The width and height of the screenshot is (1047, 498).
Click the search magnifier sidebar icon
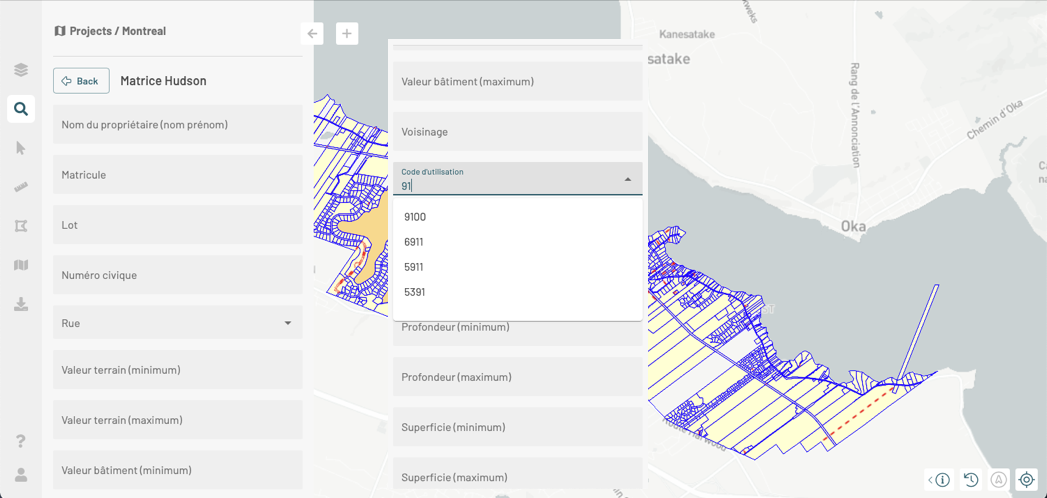pyautogui.click(x=21, y=109)
